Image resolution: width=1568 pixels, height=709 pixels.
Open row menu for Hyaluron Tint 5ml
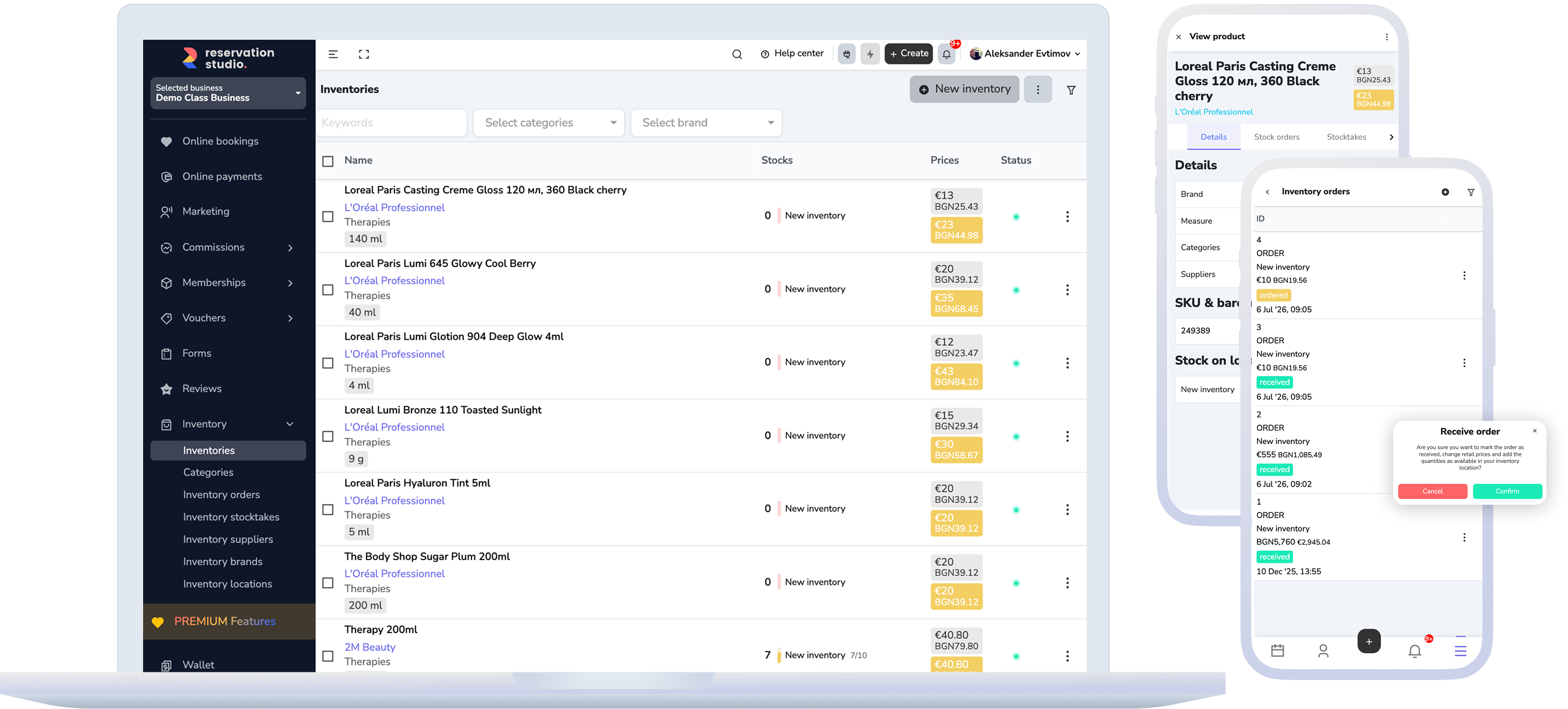1067,510
